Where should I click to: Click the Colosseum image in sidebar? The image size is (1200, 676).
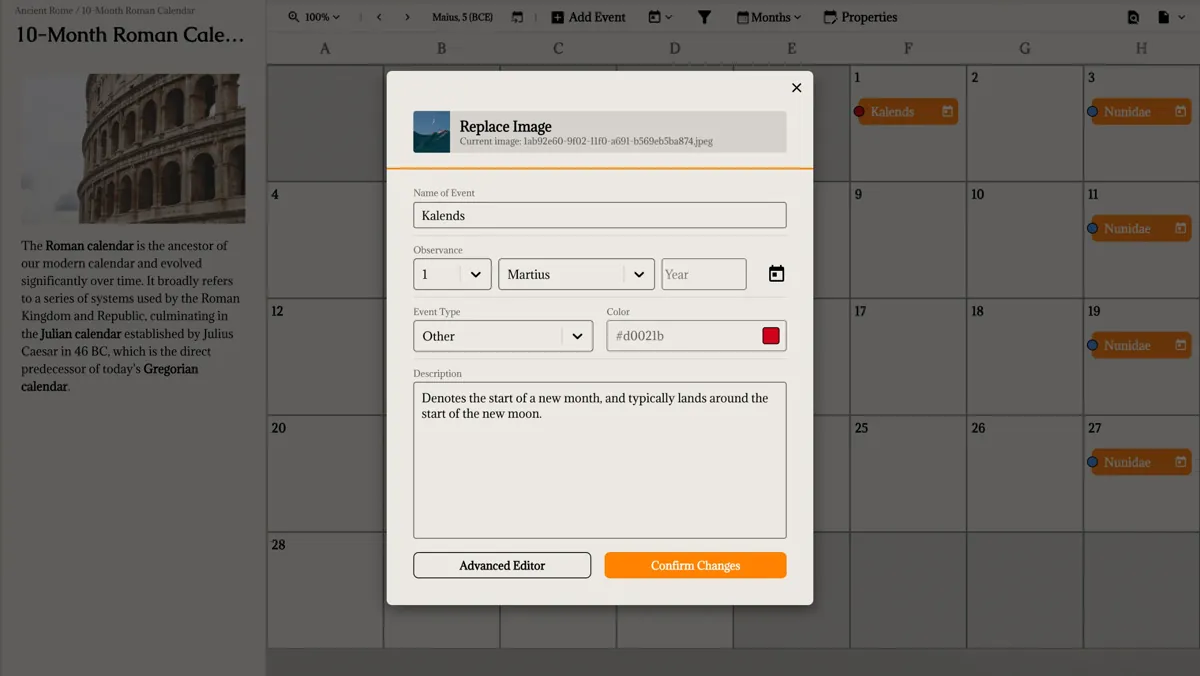[x=133, y=148]
